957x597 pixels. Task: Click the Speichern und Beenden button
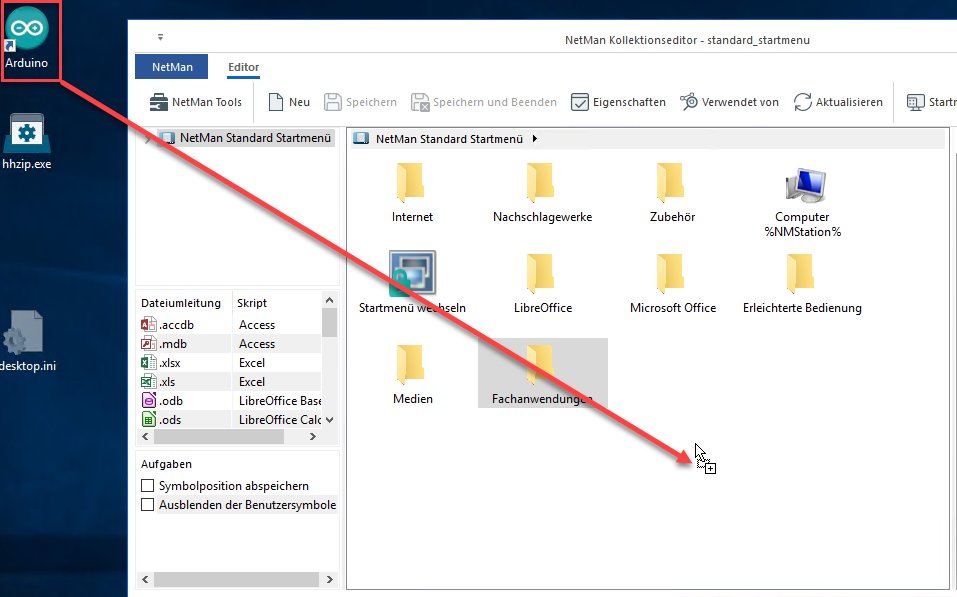click(x=484, y=101)
